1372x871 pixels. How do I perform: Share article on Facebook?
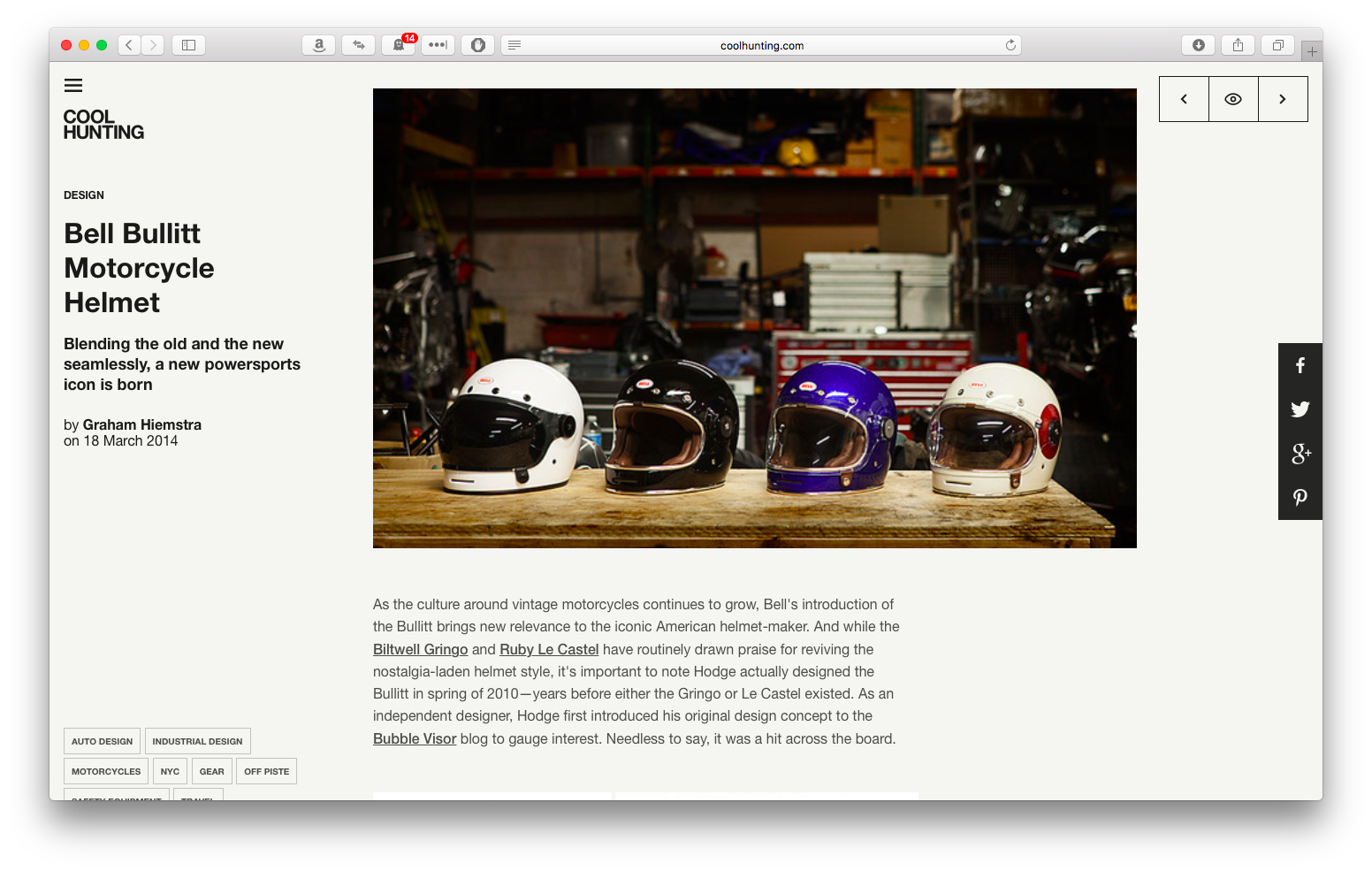coord(1300,365)
